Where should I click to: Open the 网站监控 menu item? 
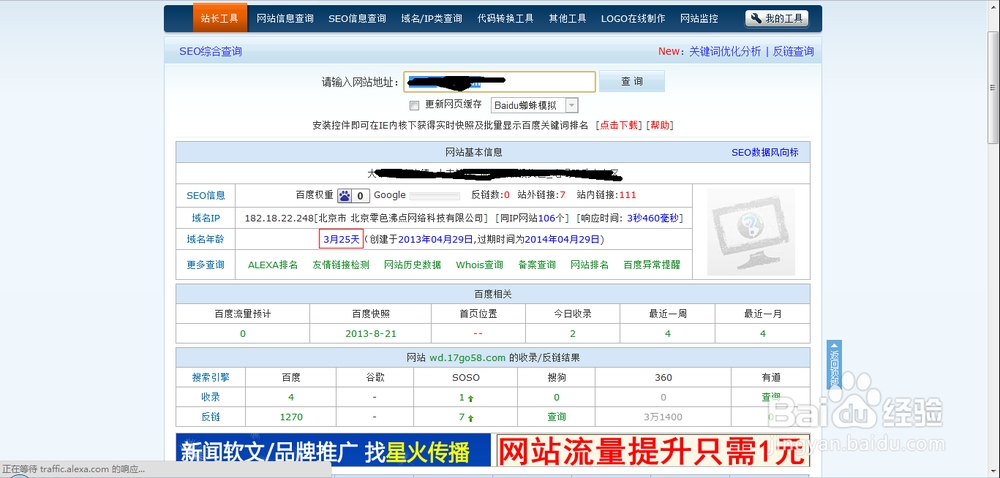(699, 18)
